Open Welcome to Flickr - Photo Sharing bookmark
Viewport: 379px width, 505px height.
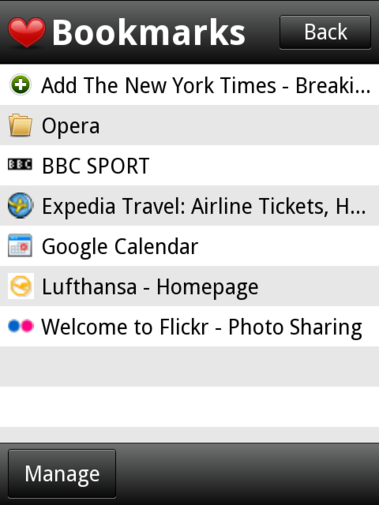click(189, 327)
